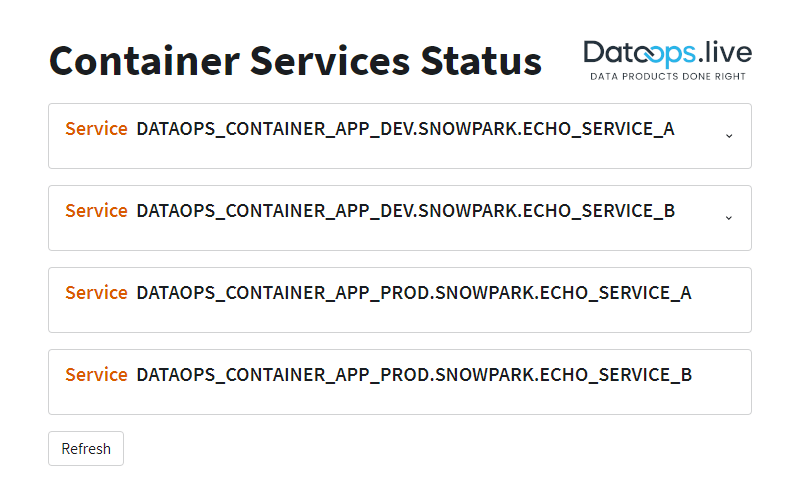Select DATAOPS_CONTAINER_APP_PROD.SNOWPARK.ECHO_SERVICE_A service name
This screenshot has height=500, width=800.
pos(413,293)
